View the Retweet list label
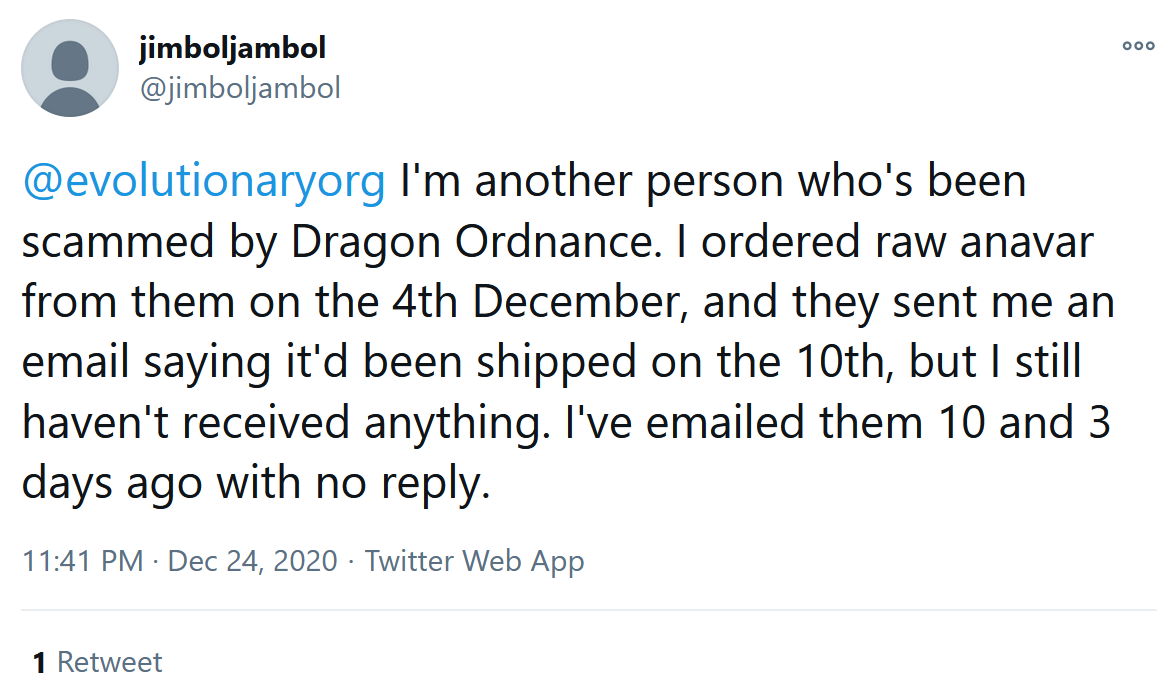This screenshot has height=694, width=1171. click(x=110, y=662)
